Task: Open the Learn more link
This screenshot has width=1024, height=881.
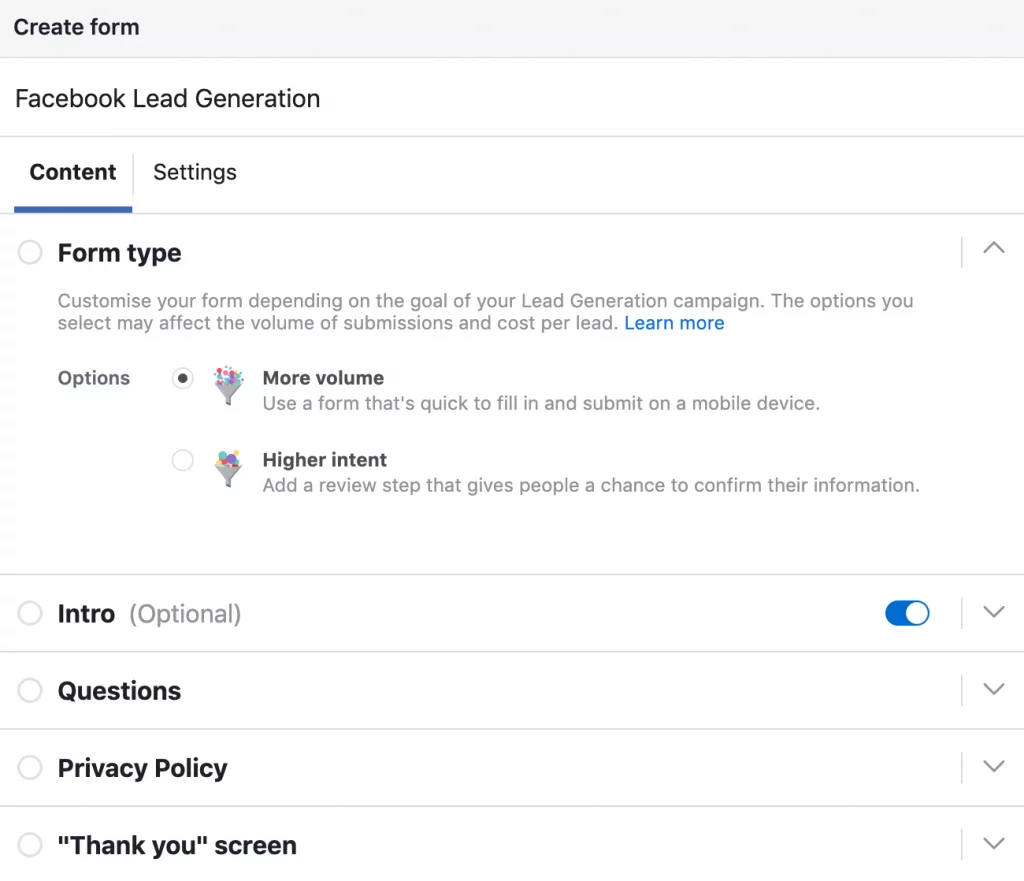Action: [x=674, y=323]
